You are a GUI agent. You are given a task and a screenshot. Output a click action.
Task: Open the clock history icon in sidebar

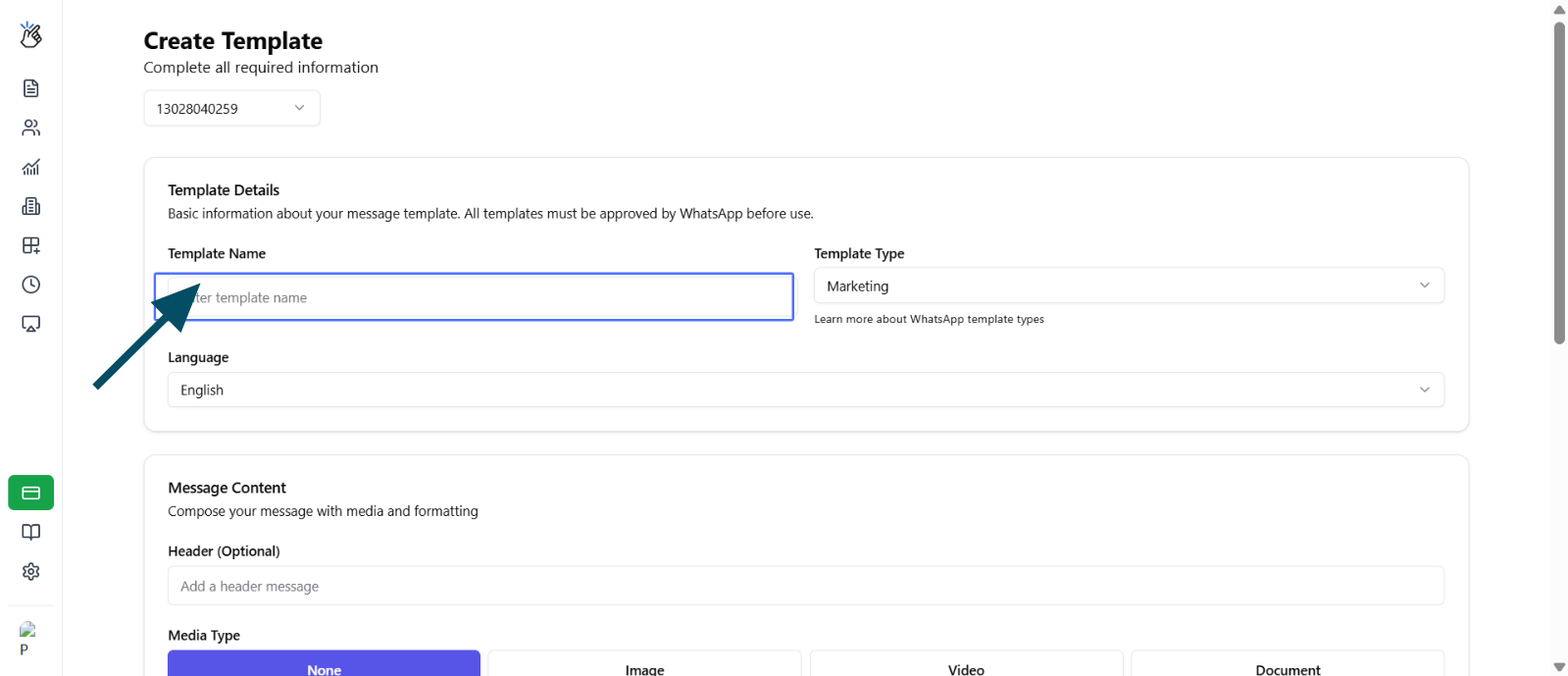point(31,285)
